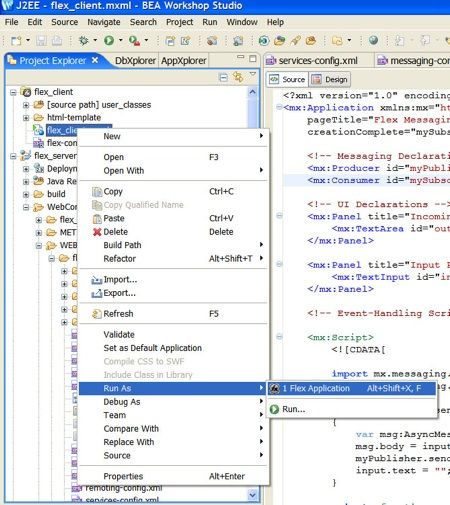Collapse the mx:Application code fold marker
This screenshot has height=505, width=450.
point(279,107)
